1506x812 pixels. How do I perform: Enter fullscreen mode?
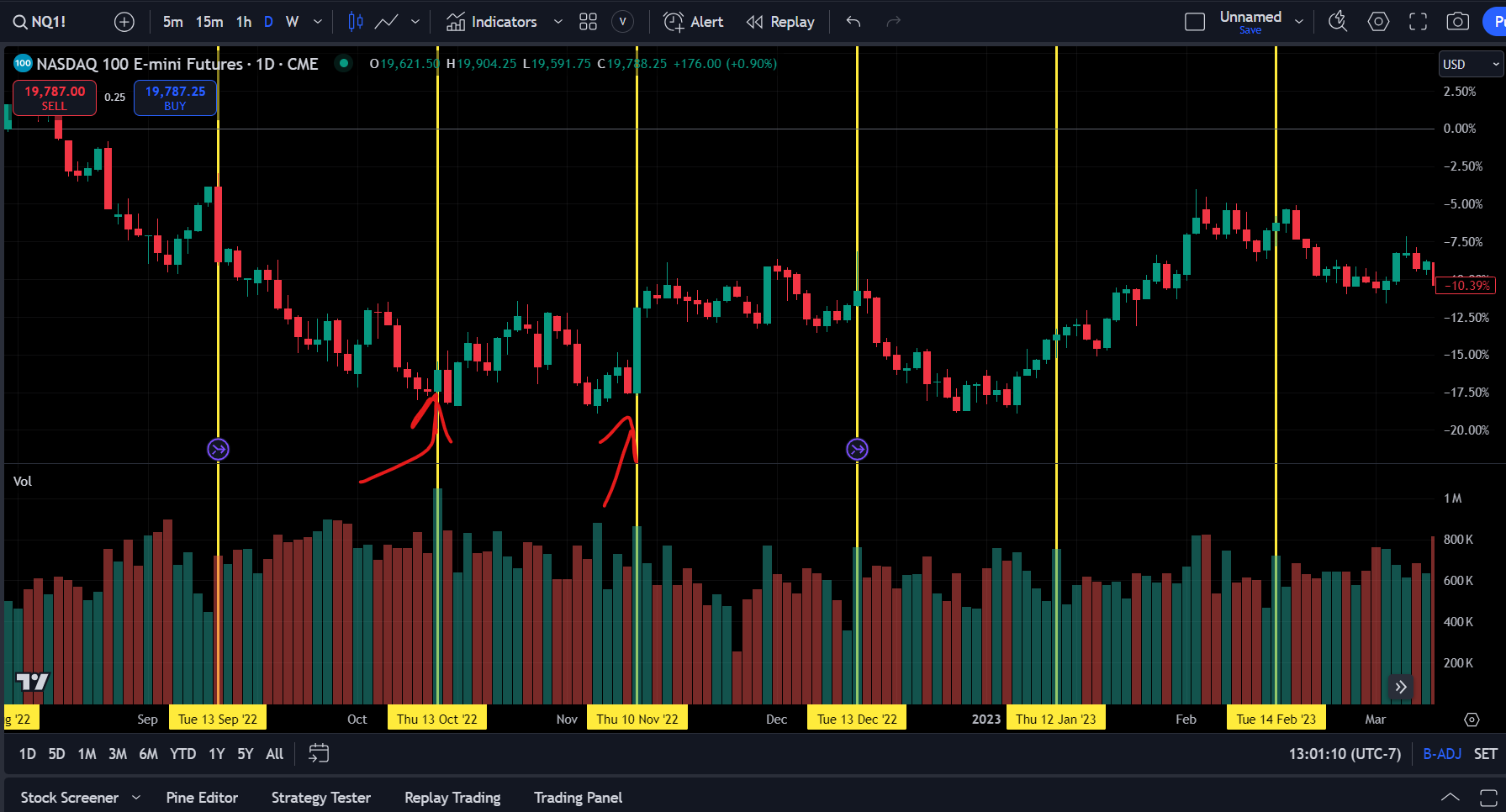(x=1418, y=22)
